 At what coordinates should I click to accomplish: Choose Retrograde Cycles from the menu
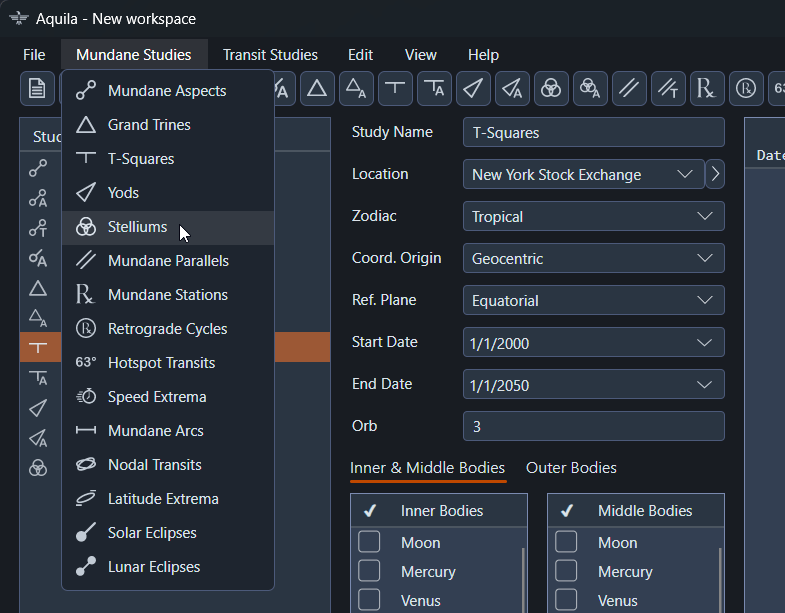click(168, 329)
